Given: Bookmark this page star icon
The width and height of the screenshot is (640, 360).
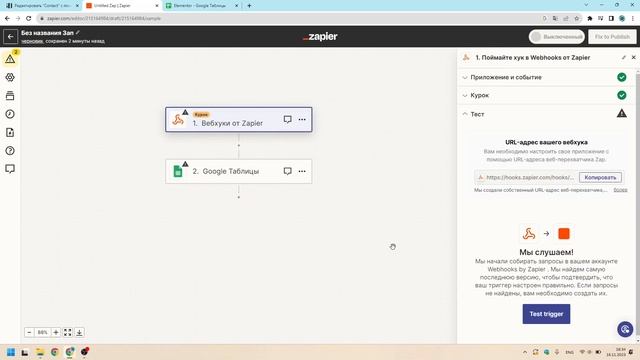Looking at the screenshot, I should (x=576, y=18).
